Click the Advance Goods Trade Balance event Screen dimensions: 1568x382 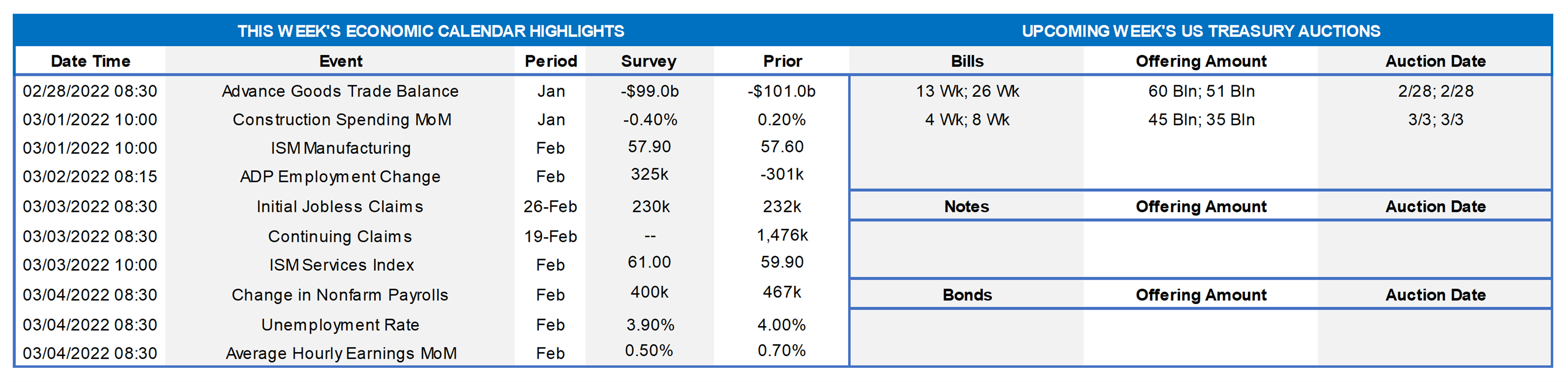(340, 91)
